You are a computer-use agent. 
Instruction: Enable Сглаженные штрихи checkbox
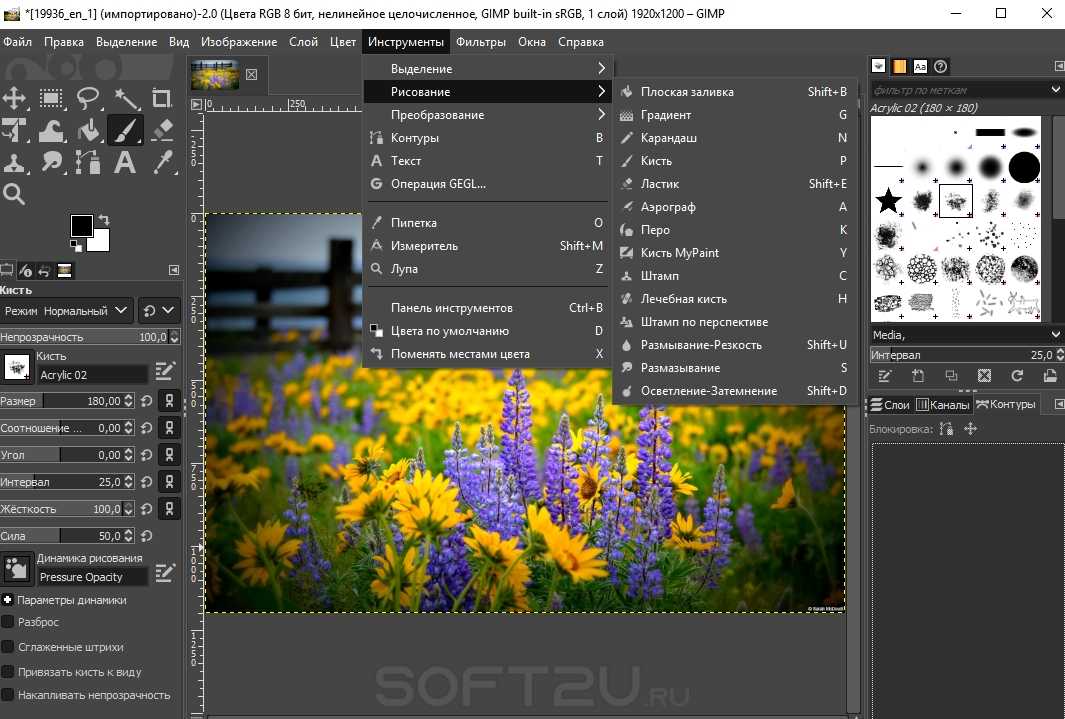8,647
